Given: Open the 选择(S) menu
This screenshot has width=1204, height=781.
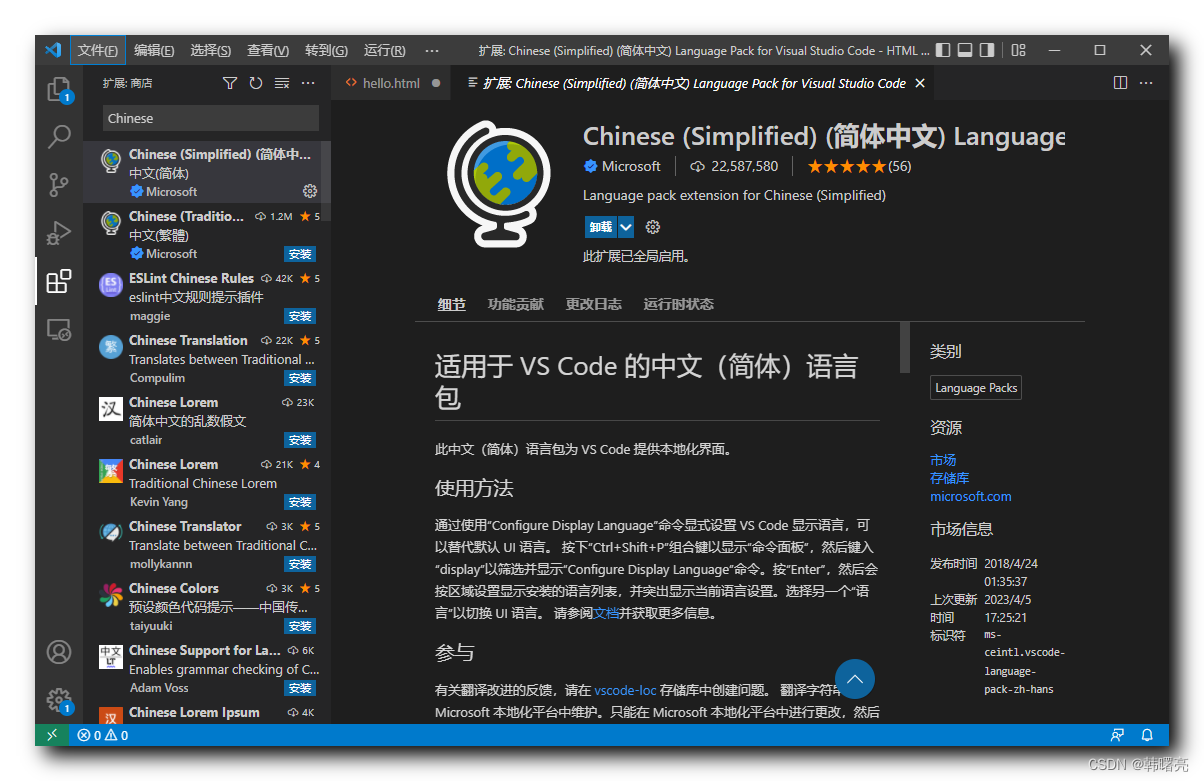Looking at the screenshot, I should tap(211, 50).
